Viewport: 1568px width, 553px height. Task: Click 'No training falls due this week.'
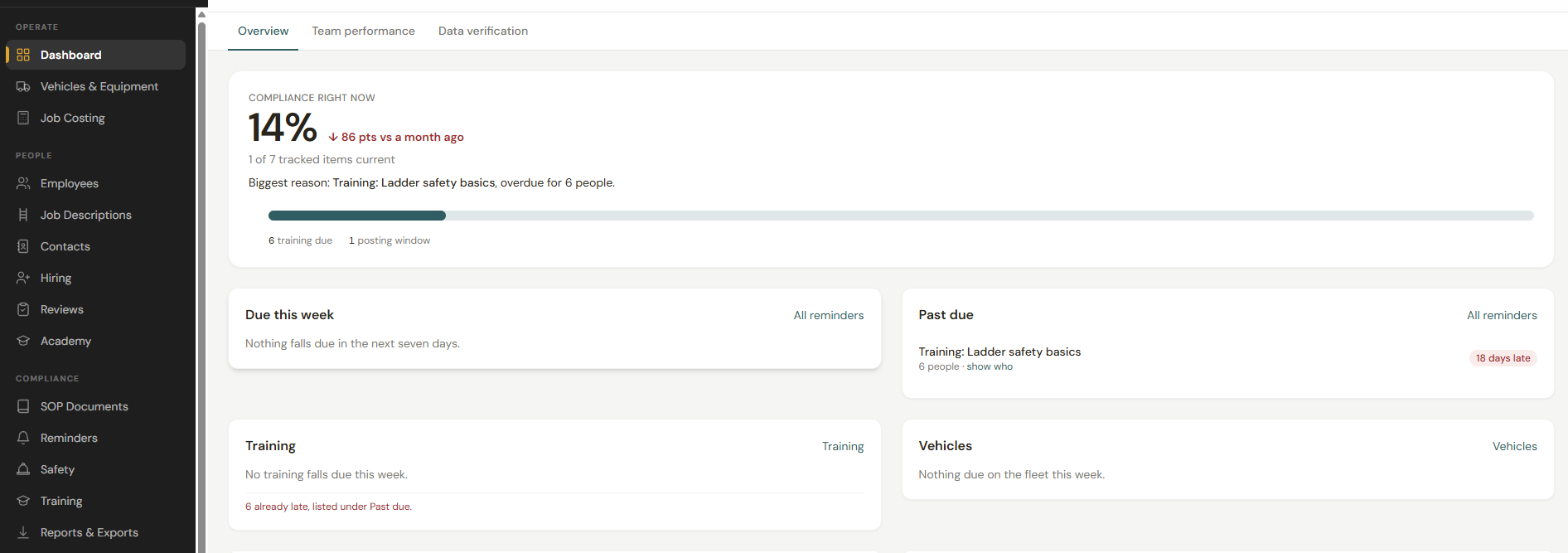(x=327, y=474)
